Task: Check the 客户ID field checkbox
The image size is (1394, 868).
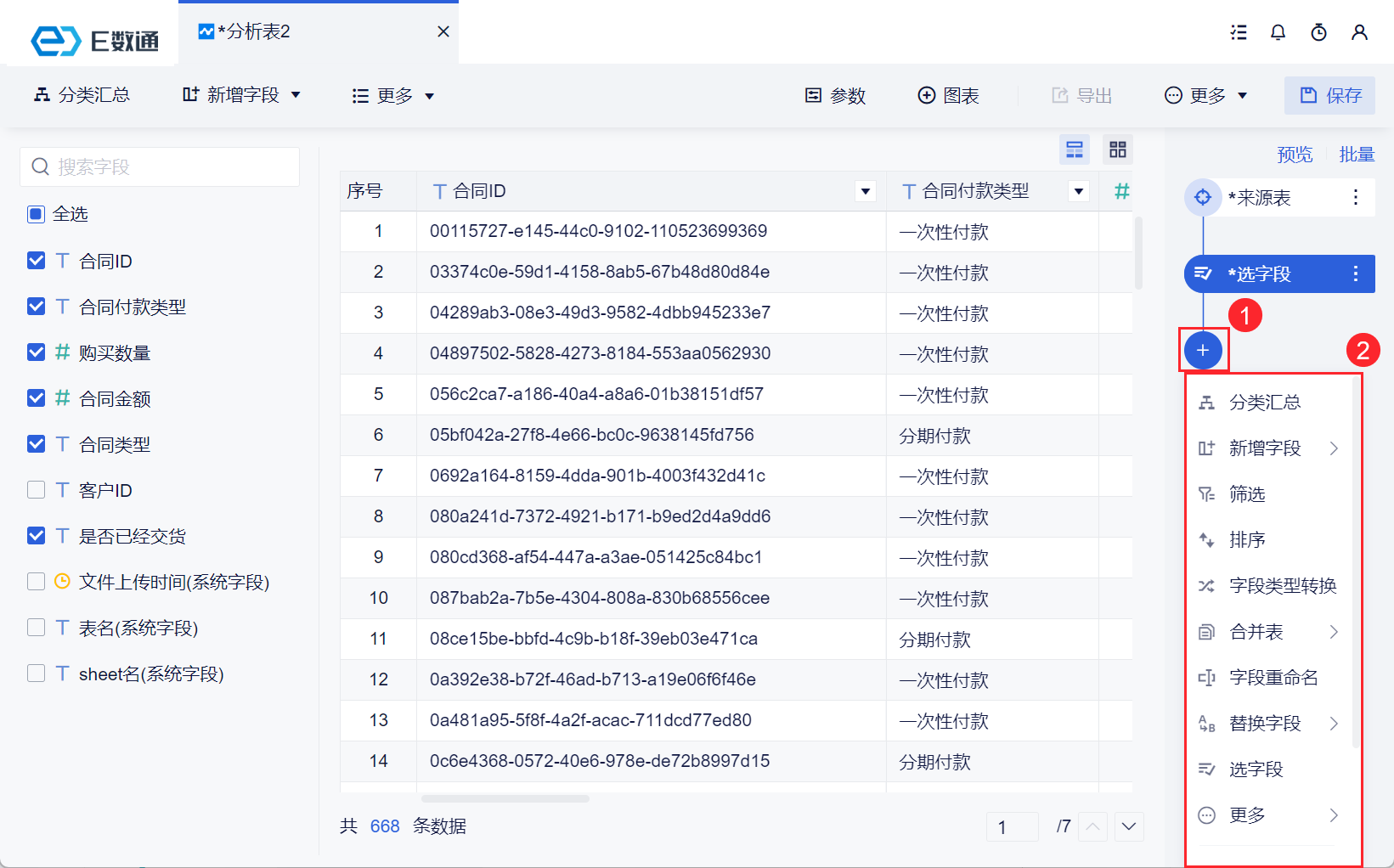Action: click(36, 489)
